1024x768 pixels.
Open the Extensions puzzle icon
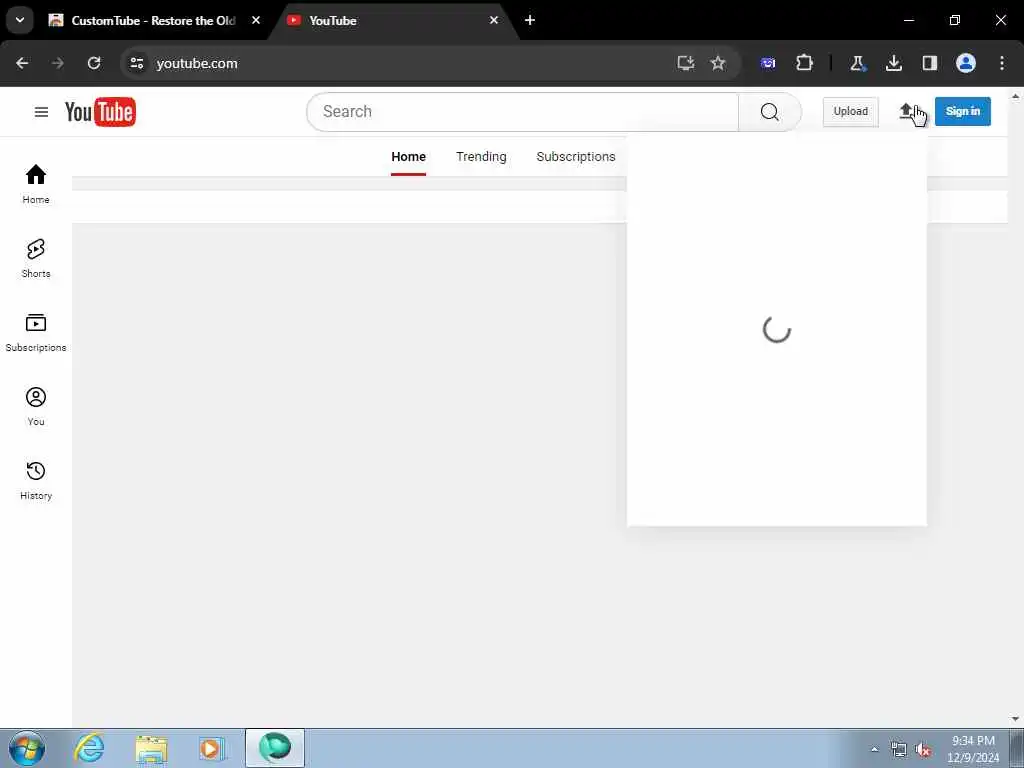click(804, 63)
